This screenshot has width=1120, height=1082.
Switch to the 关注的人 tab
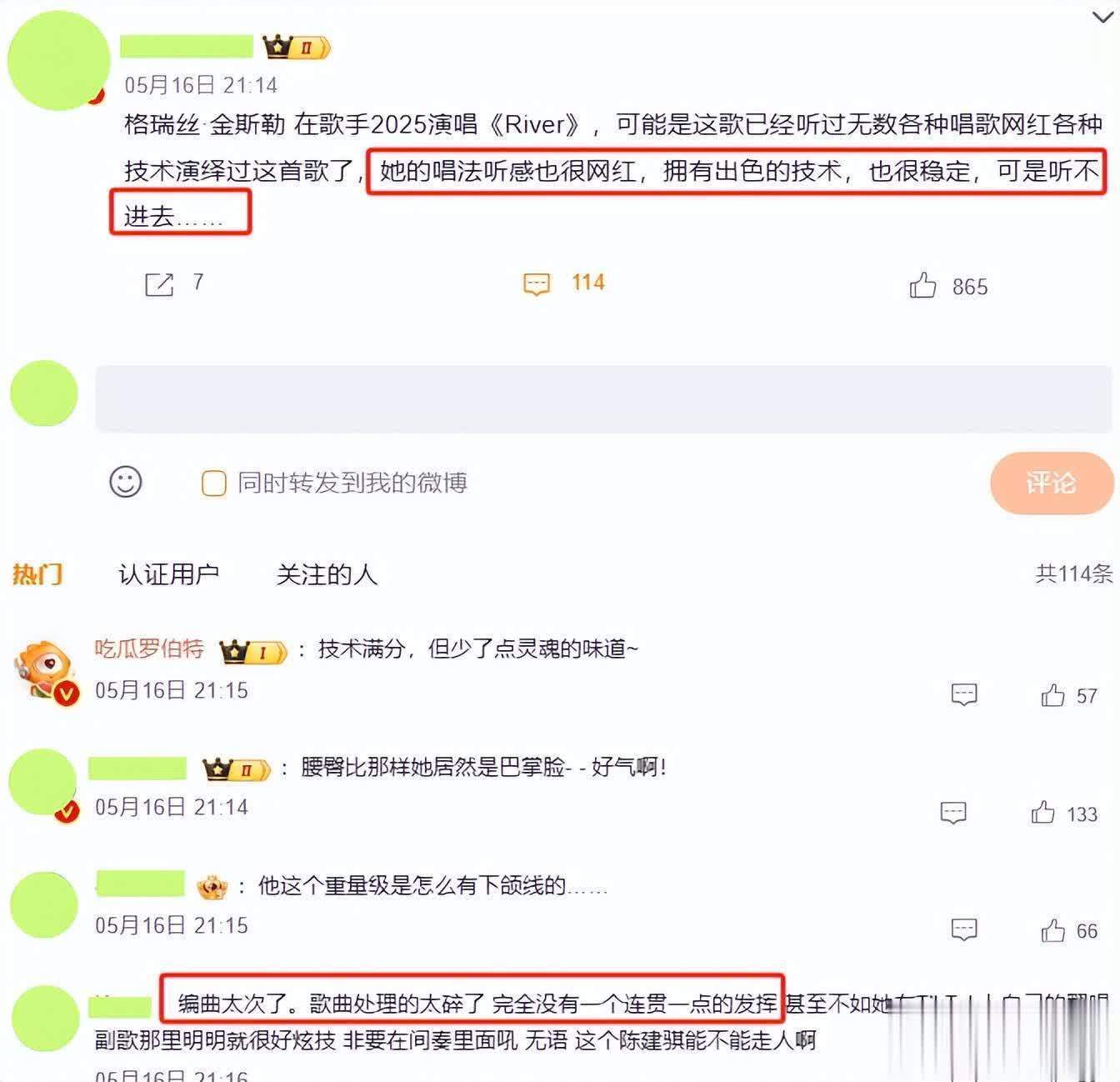(327, 574)
